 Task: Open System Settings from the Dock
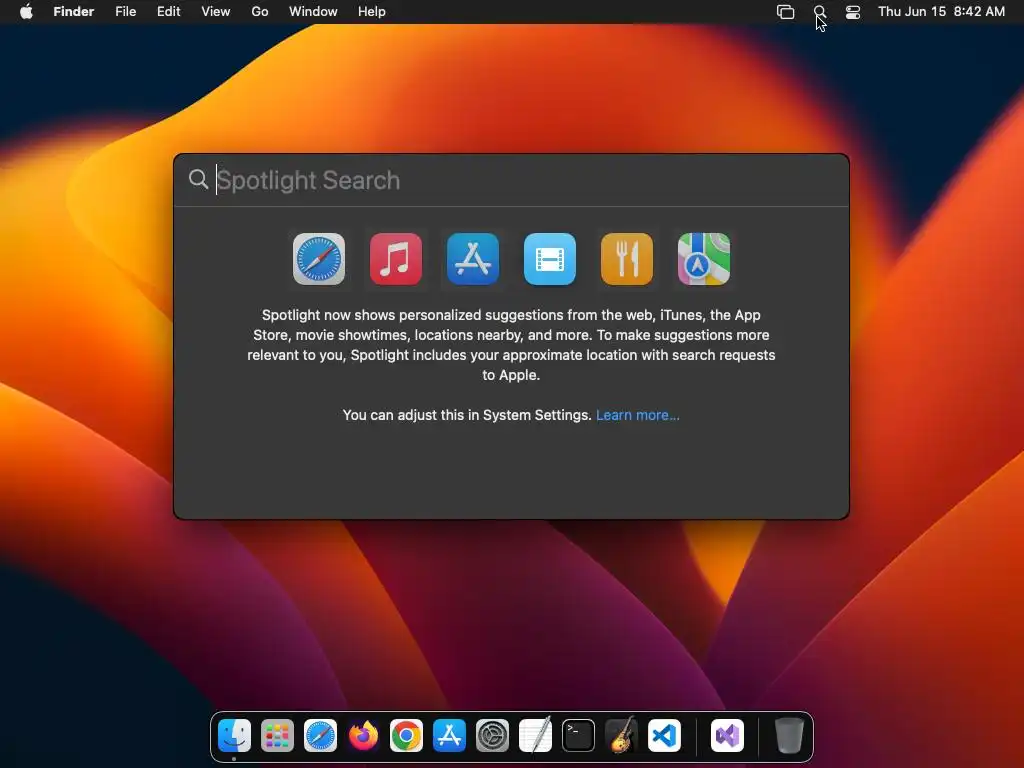[x=492, y=735]
